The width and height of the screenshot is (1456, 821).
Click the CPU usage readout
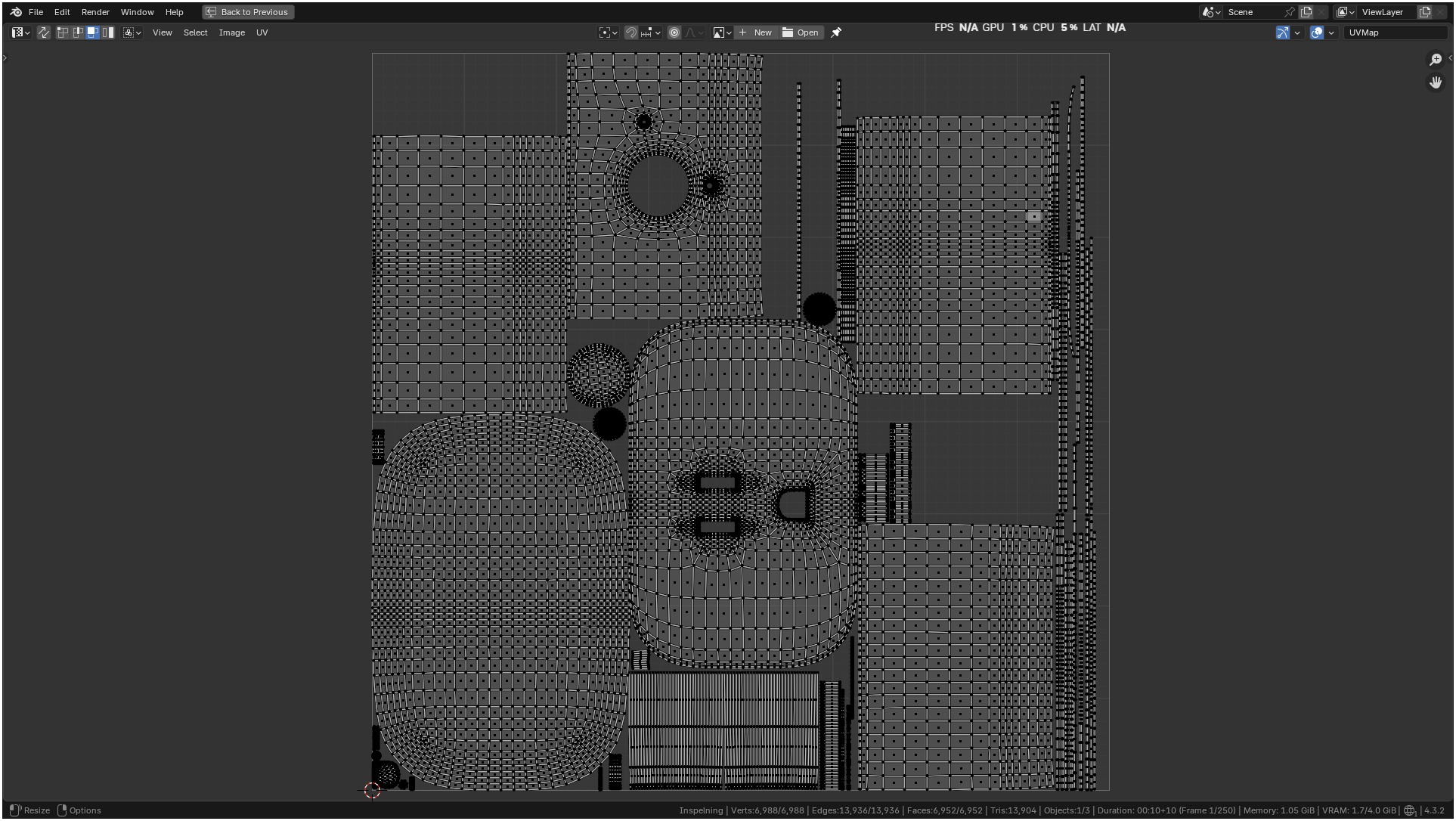pyautogui.click(x=1055, y=27)
